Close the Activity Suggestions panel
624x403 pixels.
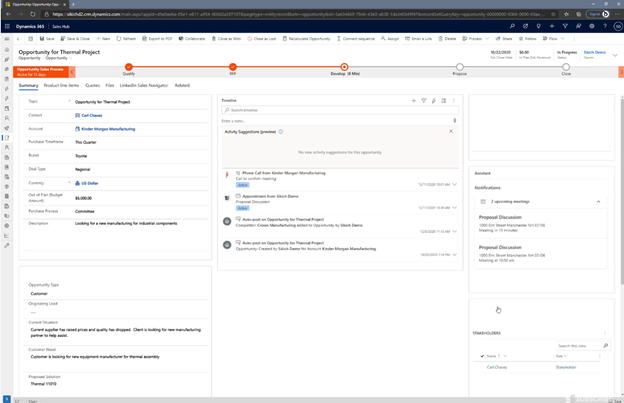451,131
